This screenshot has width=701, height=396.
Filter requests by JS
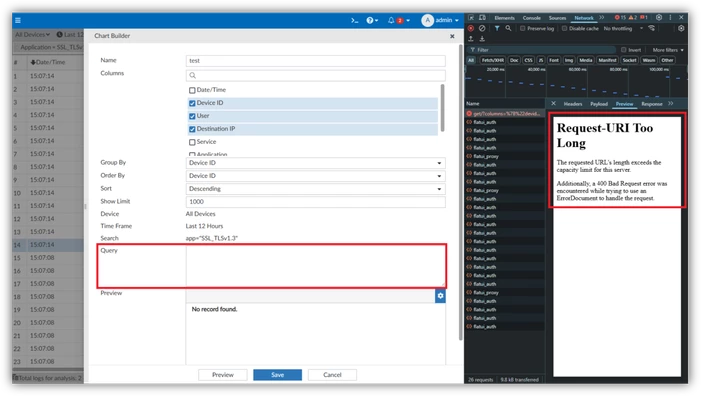541,60
